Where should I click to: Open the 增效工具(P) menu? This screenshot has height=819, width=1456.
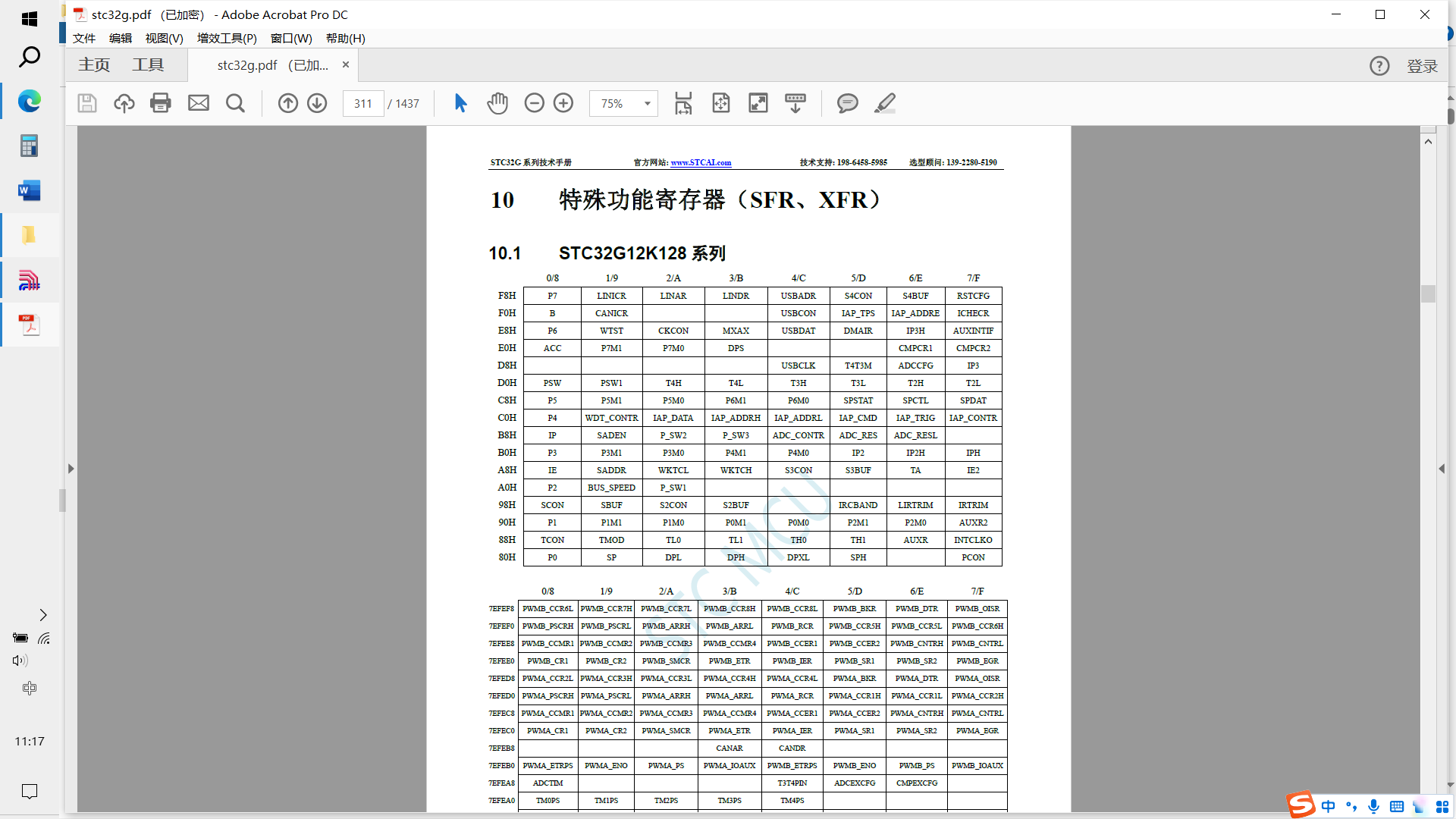[x=227, y=38]
